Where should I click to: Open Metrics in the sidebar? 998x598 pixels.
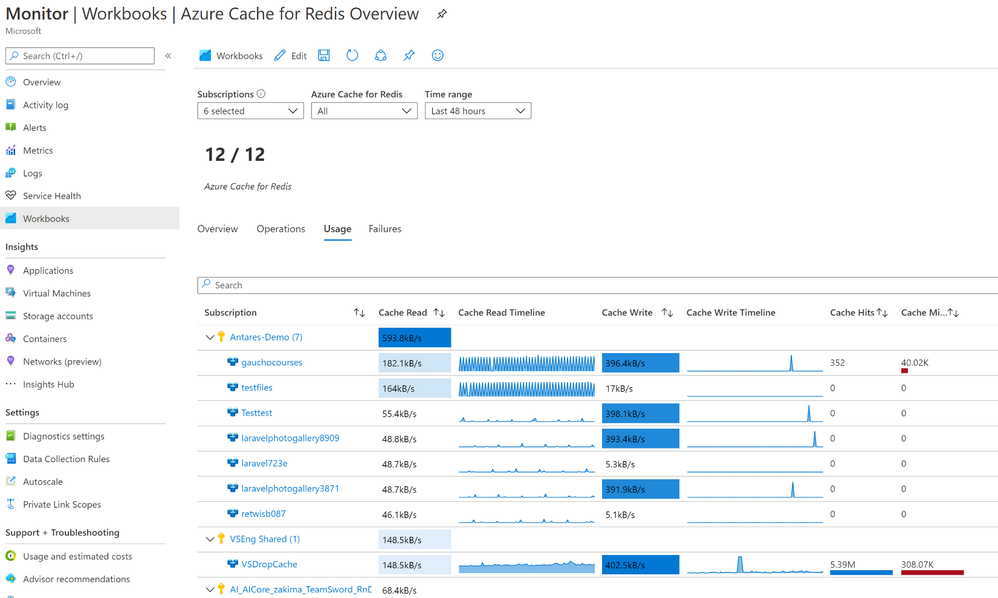tap(38, 151)
